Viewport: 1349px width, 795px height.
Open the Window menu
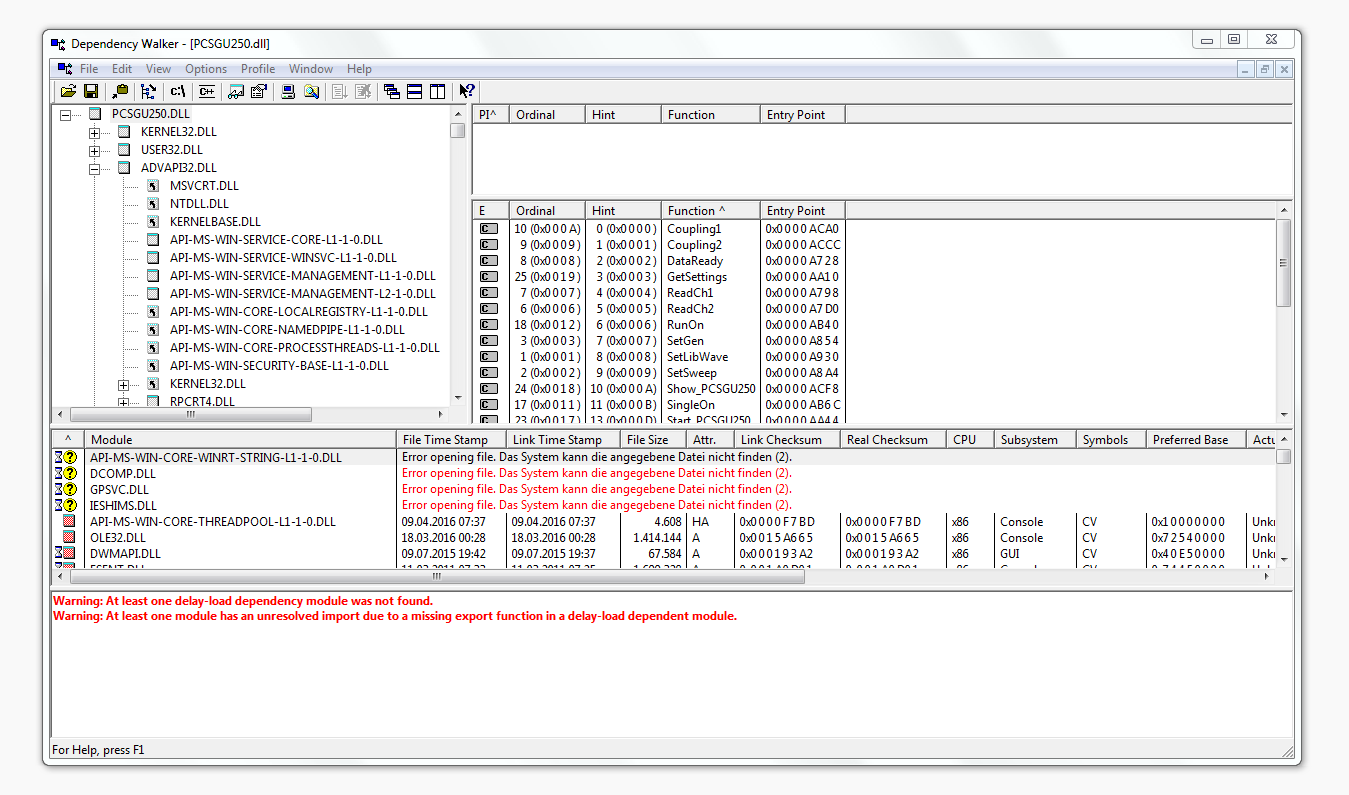[x=311, y=69]
